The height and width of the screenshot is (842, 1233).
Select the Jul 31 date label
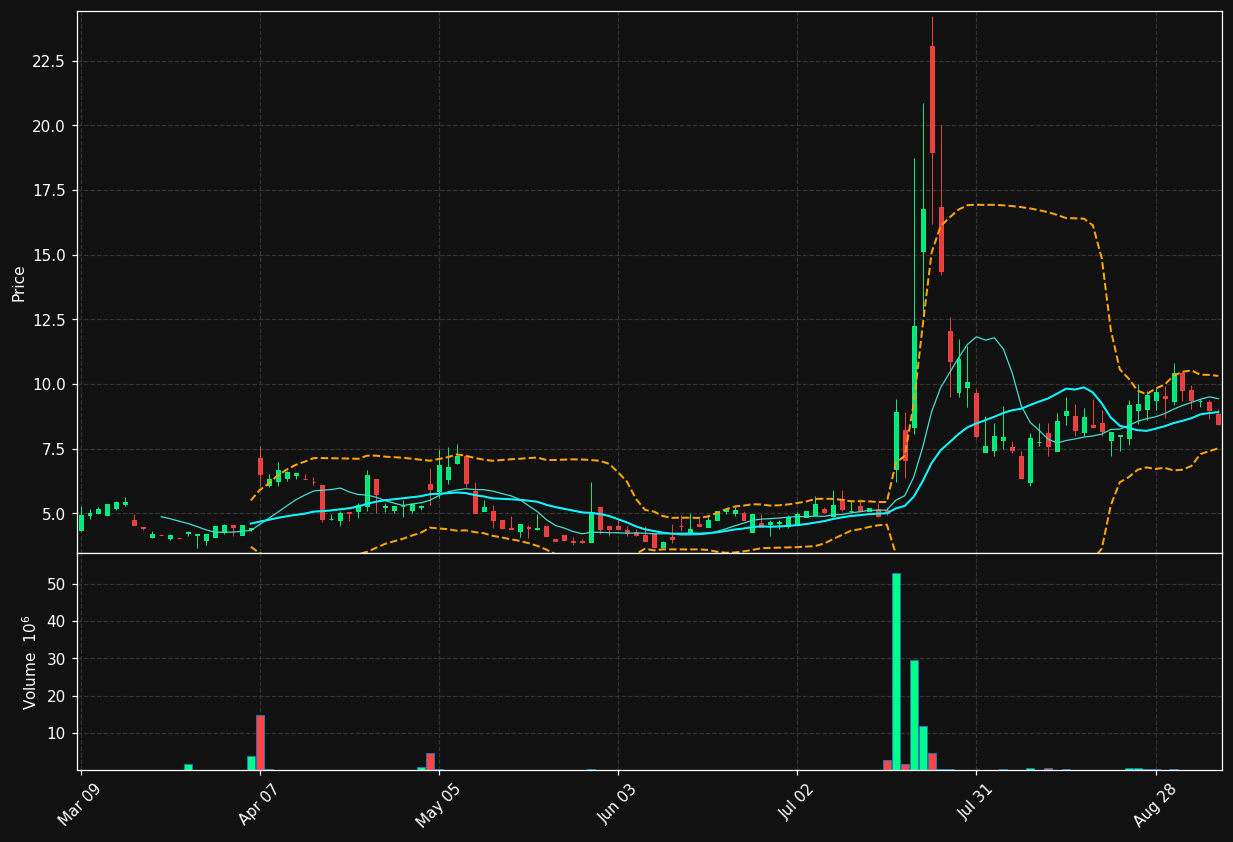point(975,804)
